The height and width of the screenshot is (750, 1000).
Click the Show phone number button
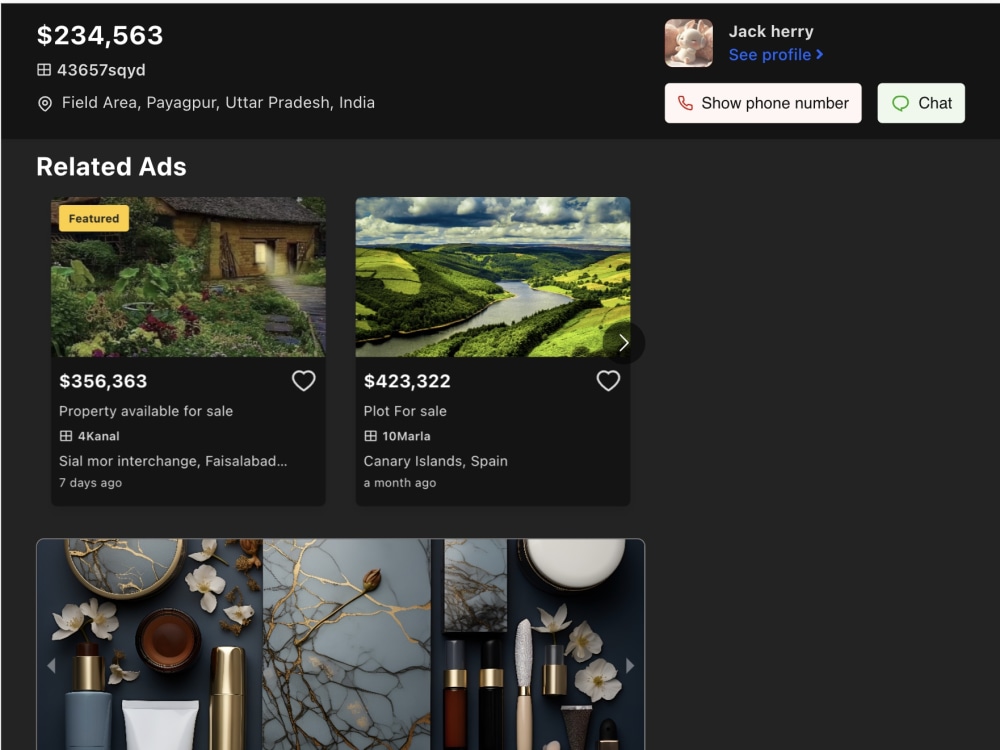[x=763, y=103]
